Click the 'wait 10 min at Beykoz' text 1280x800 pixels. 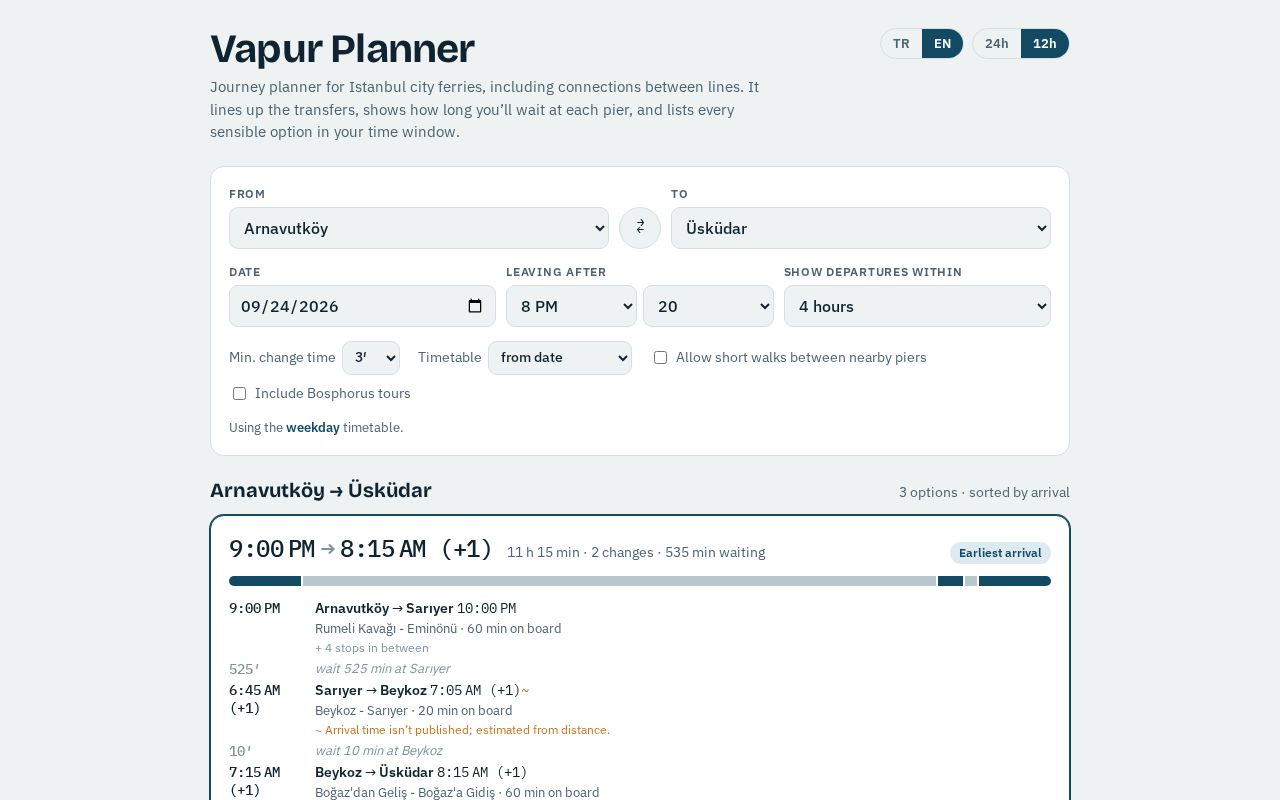378,751
